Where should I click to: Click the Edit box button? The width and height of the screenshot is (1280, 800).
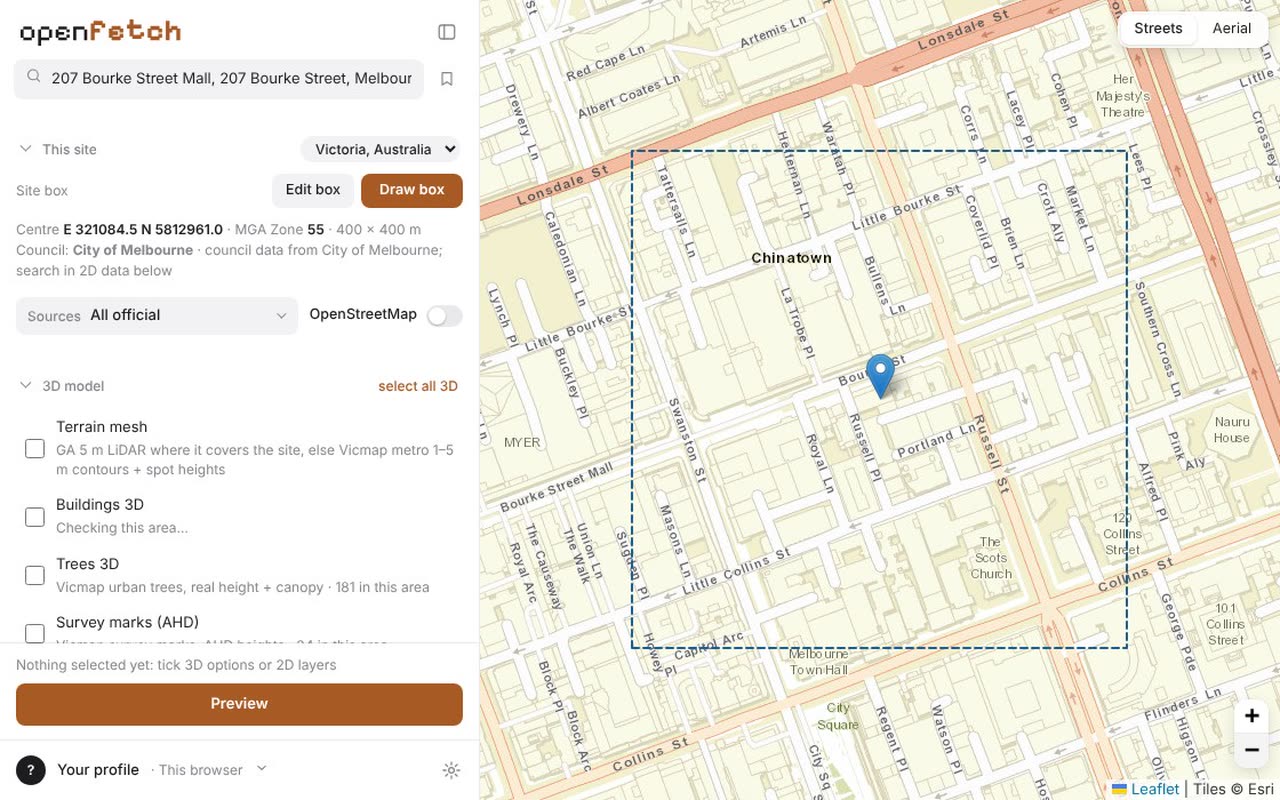point(313,190)
